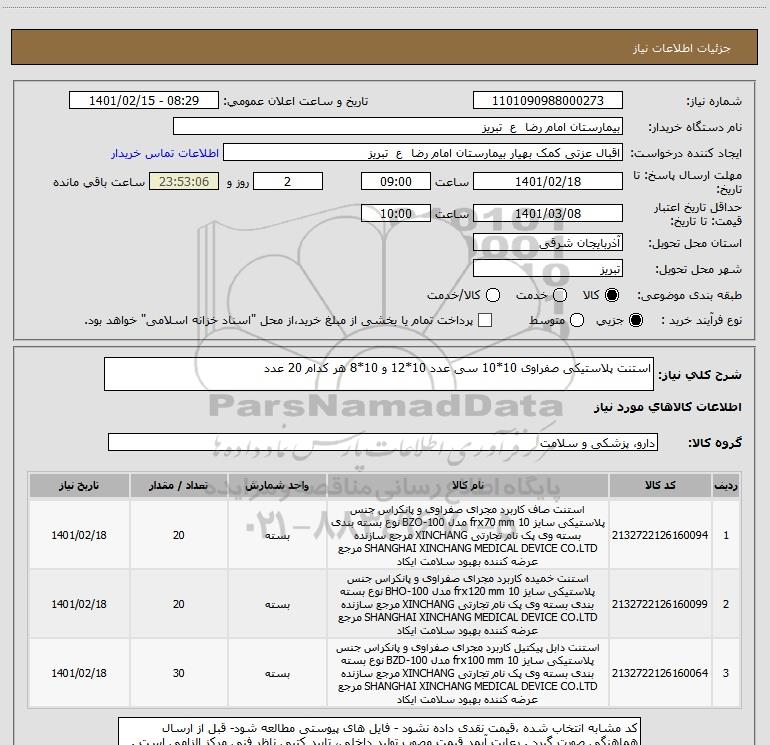Click the تاریخ نیاز column header
This screenshot has height=745, width=770.
79,485
